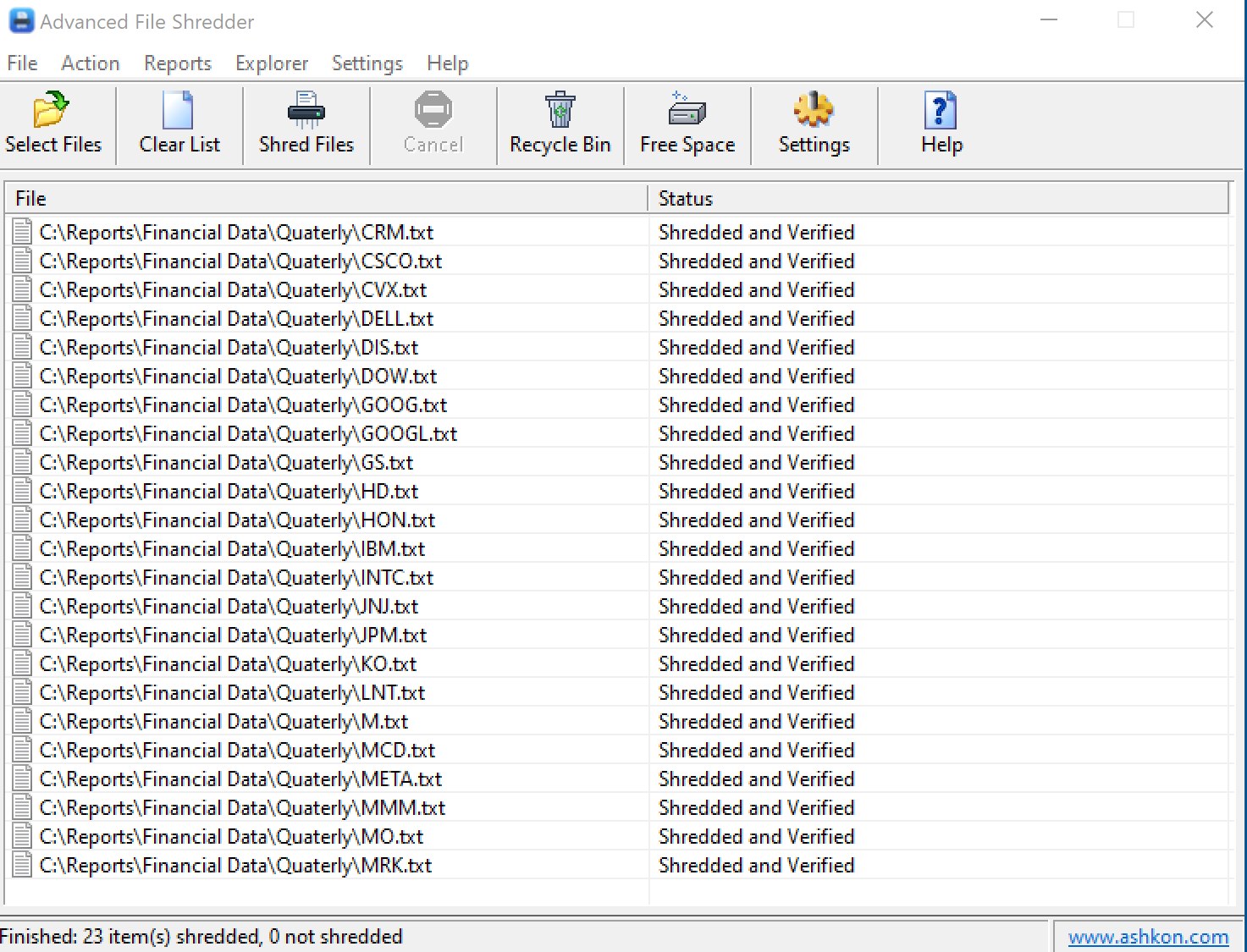Viewport: 1247px width, 952px height.
Task: Click the file icon next to CSCO.txt
Action: [23, 261]
